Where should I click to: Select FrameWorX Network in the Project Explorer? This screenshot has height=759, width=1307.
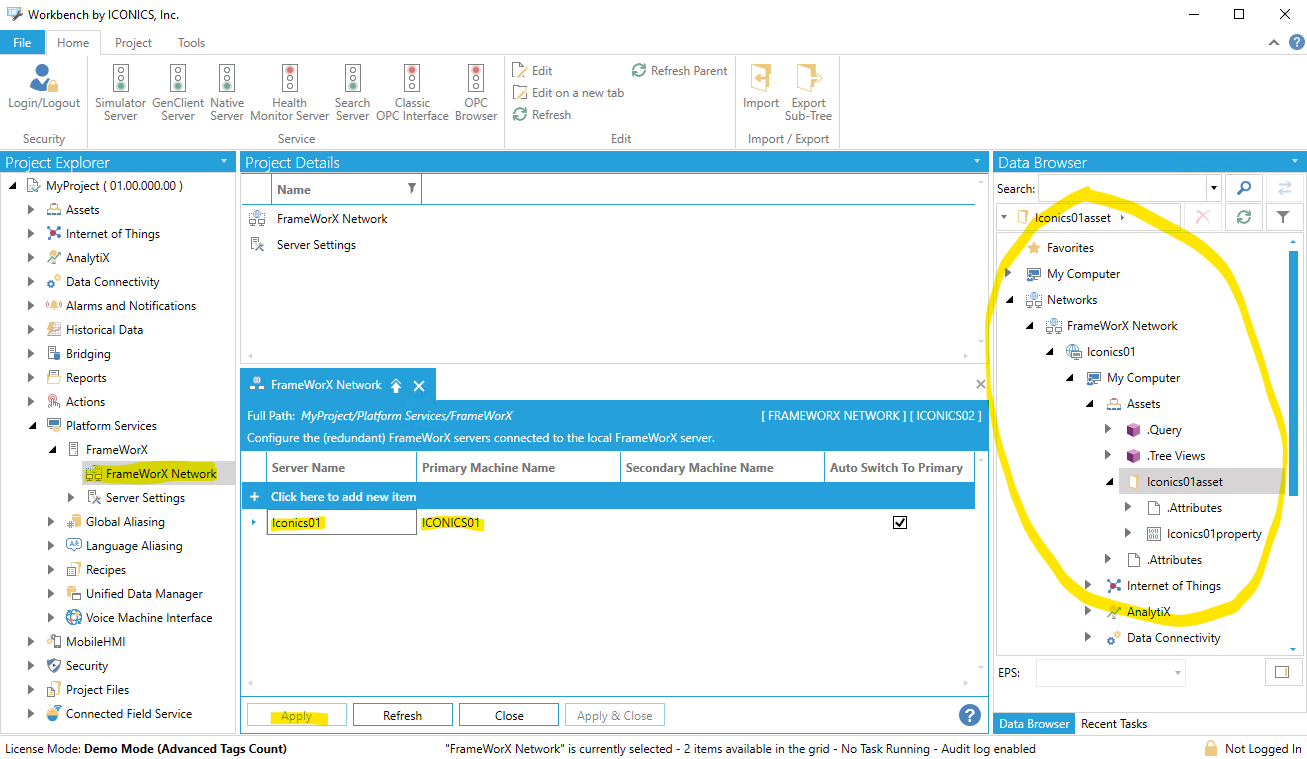(x=160, y=473)
